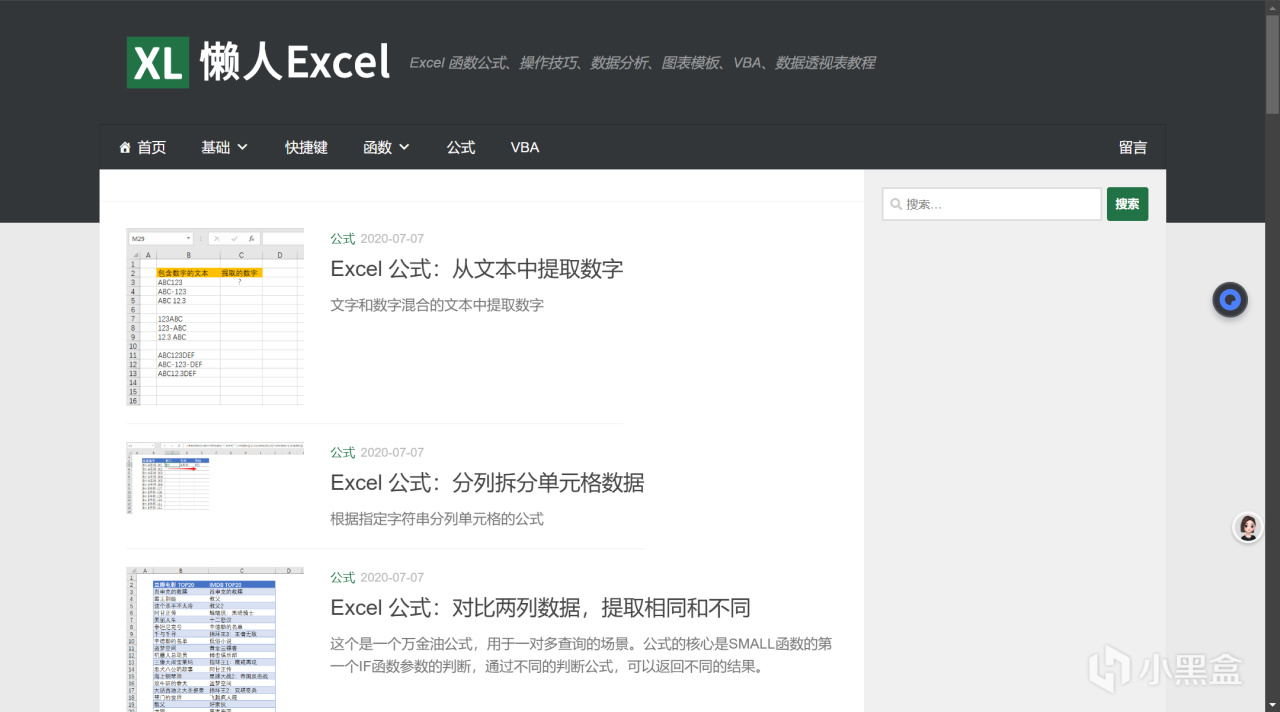Screen dimensions: 1280x712
Task: Click date 2020-07-07 of 对比两列数据 article
Action: pos(392,578)
